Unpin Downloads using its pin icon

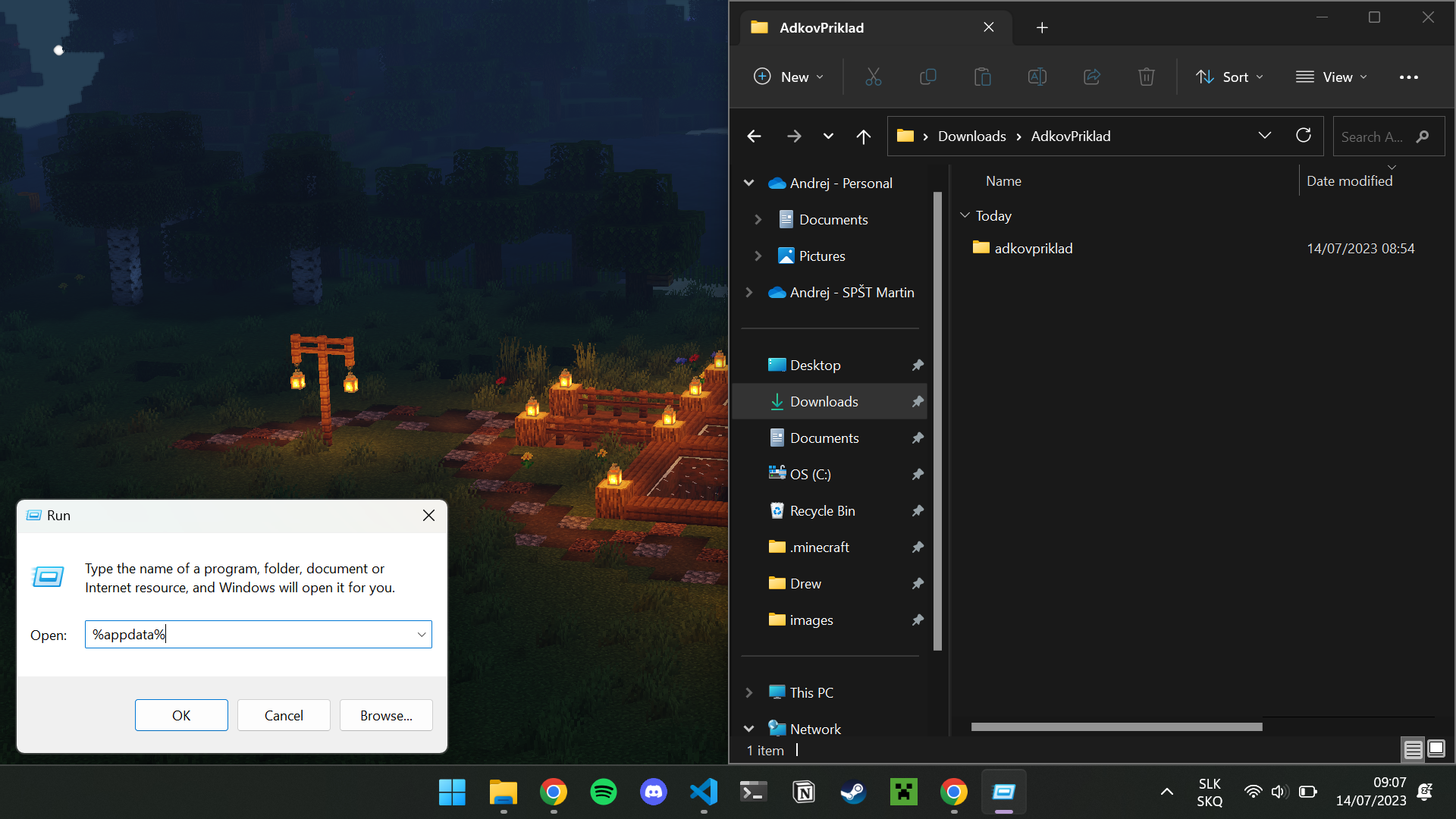(918, 401)
